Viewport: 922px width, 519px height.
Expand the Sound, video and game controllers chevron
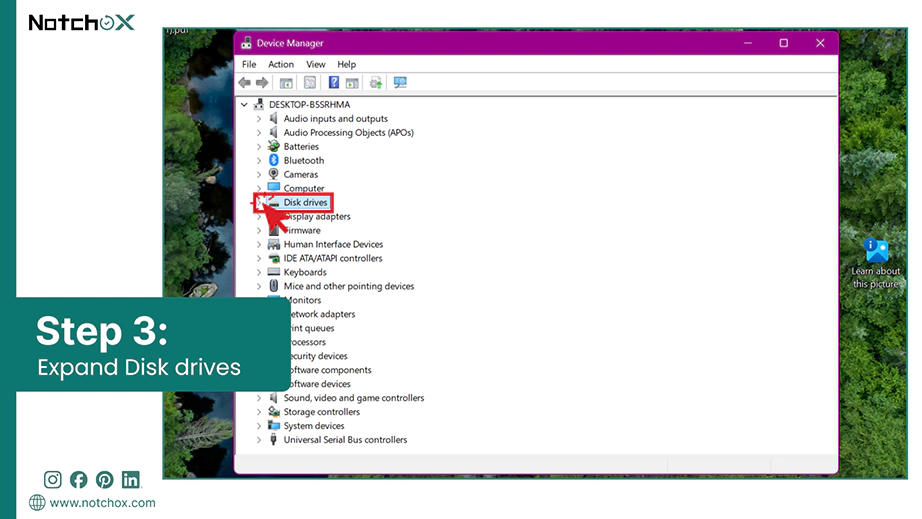pos(259,398)
